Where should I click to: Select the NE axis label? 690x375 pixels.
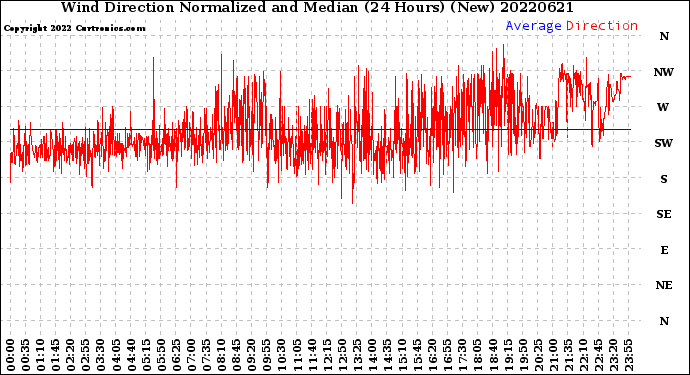pyautogui.click(x=664, y=285)
